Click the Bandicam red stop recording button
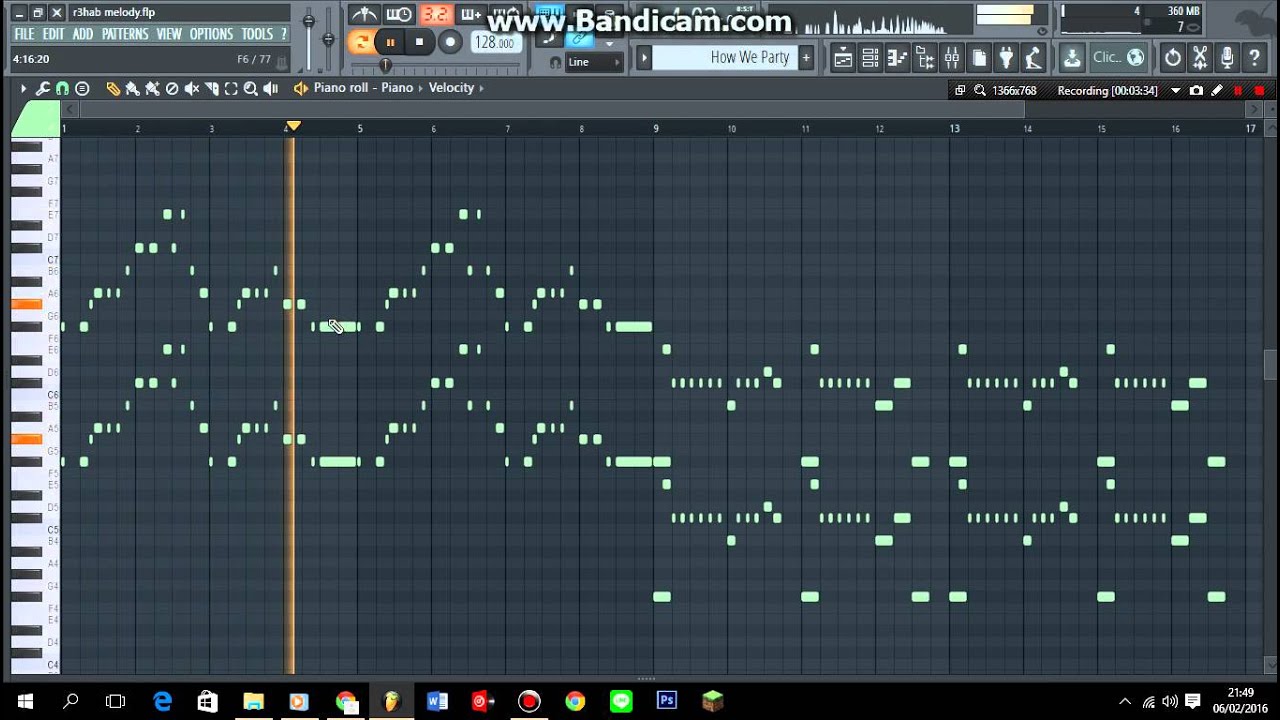1280x720 pixels. point(1259,91)
